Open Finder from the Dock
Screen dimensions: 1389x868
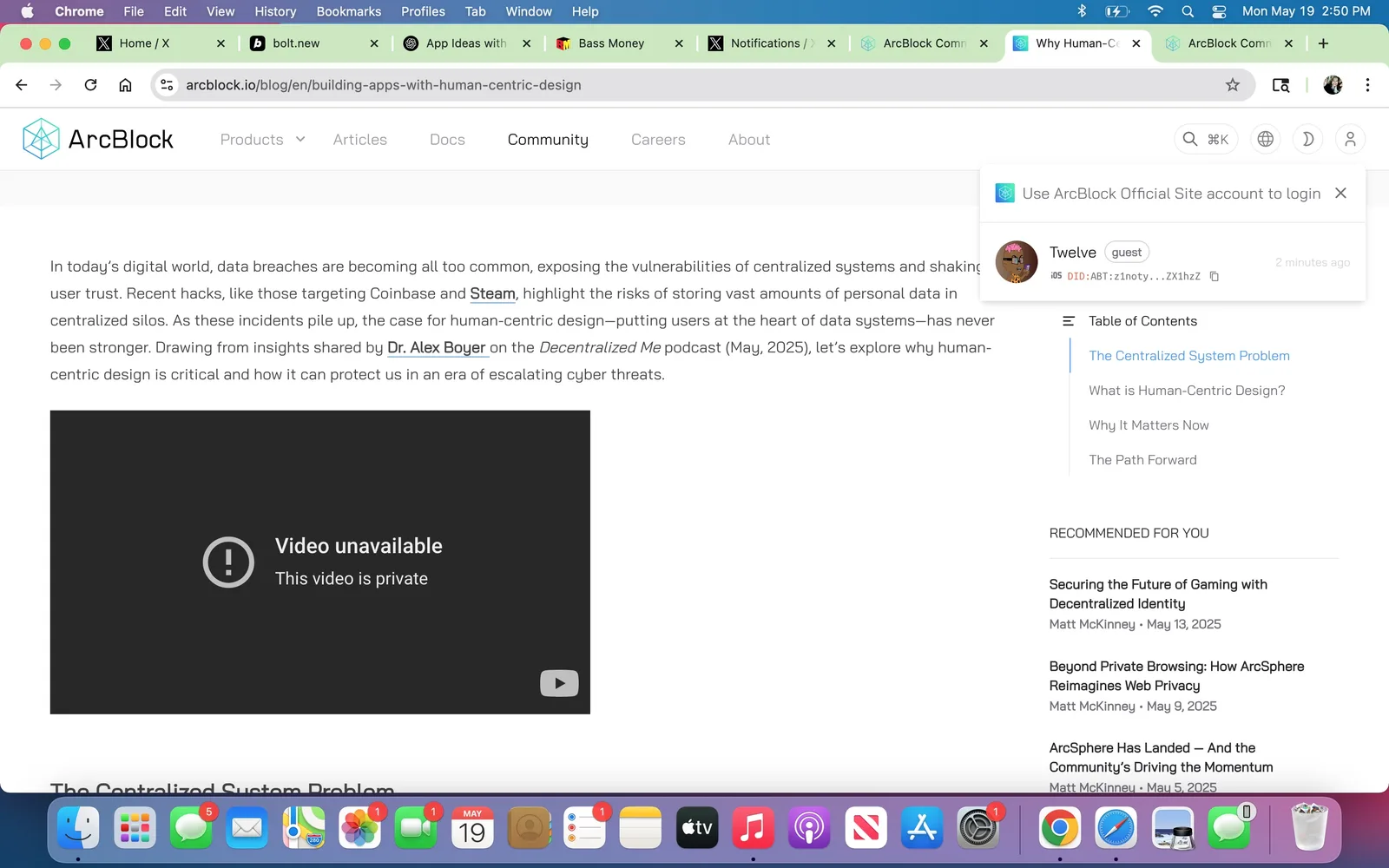point(78,828)
